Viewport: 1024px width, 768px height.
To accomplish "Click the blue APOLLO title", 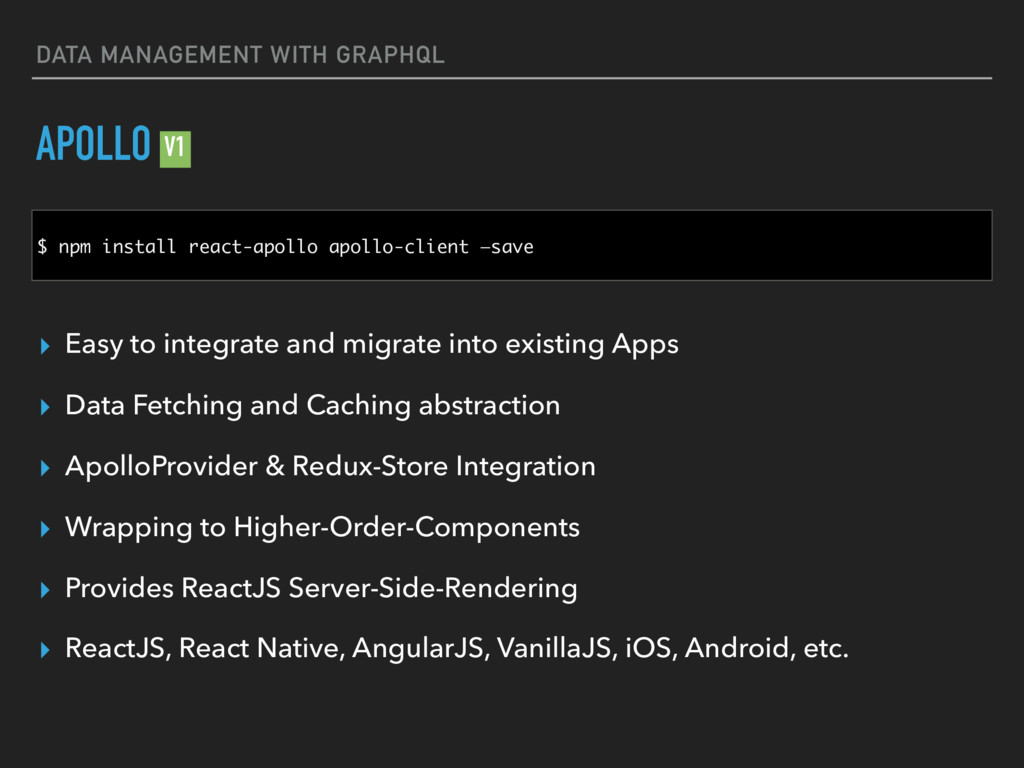I will coord(93,143).
